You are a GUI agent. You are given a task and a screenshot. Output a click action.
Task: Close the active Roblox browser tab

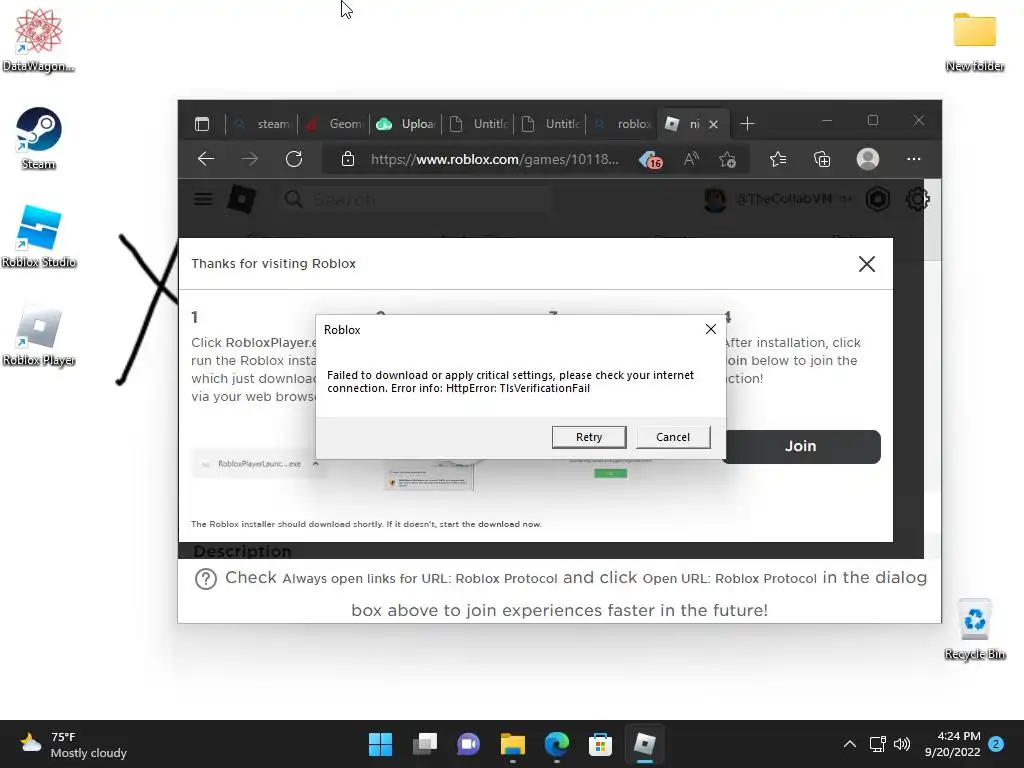pyautogui.click(x=714, y=124)
